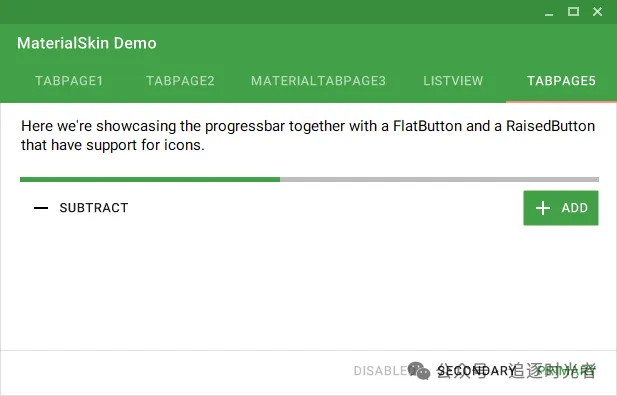
Task: Click the minus icon beside SUBTRACT
Action: (41, 208)
